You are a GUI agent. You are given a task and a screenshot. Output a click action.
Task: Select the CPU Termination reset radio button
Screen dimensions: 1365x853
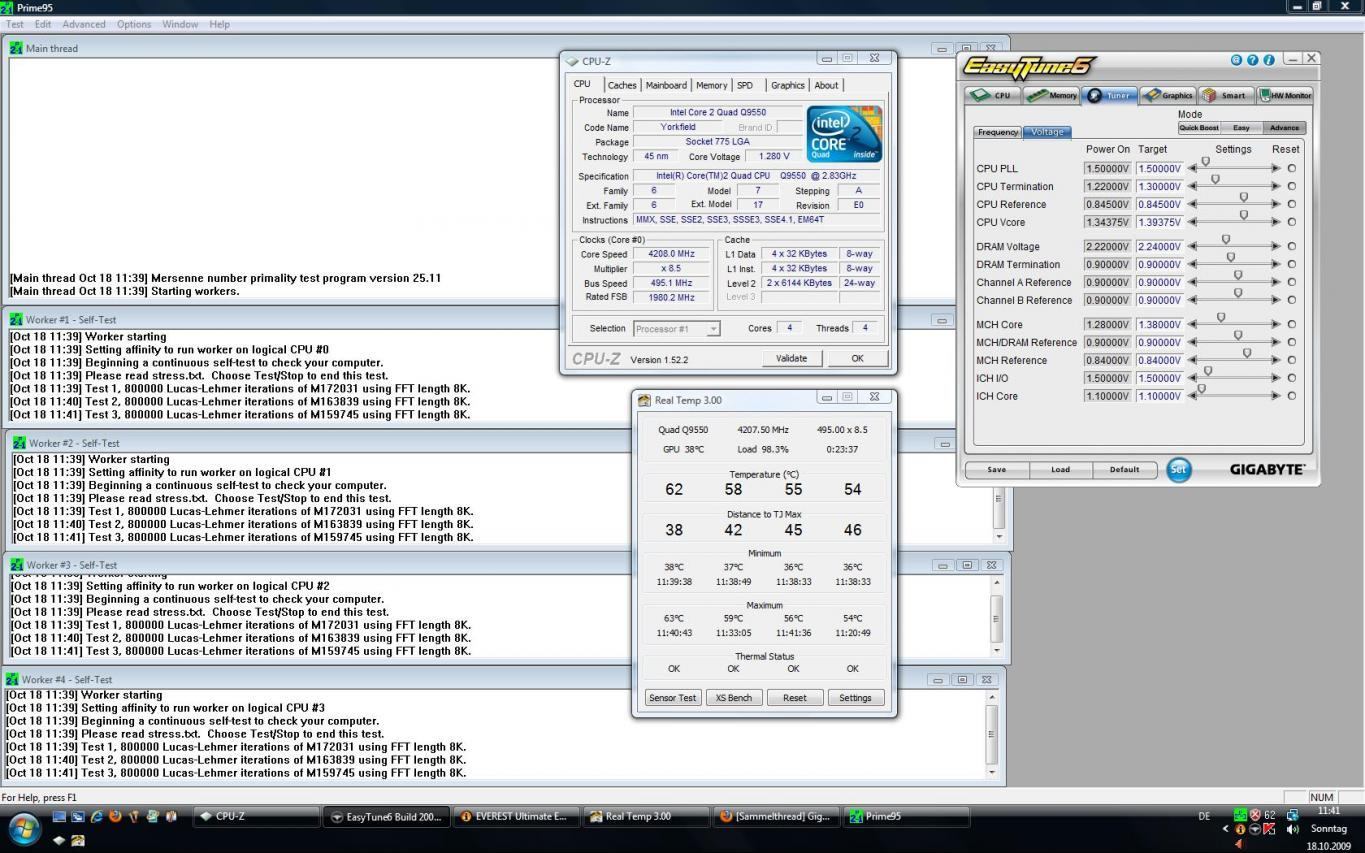click(1291, 187)
